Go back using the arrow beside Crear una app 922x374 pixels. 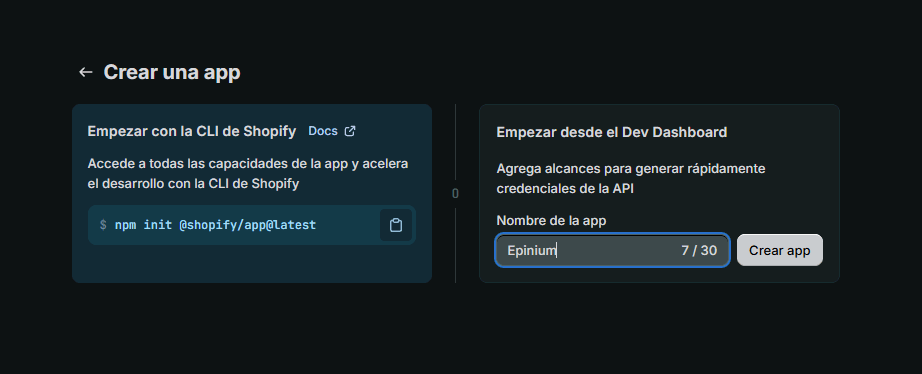pyautogui.click(x=86, y=72)
